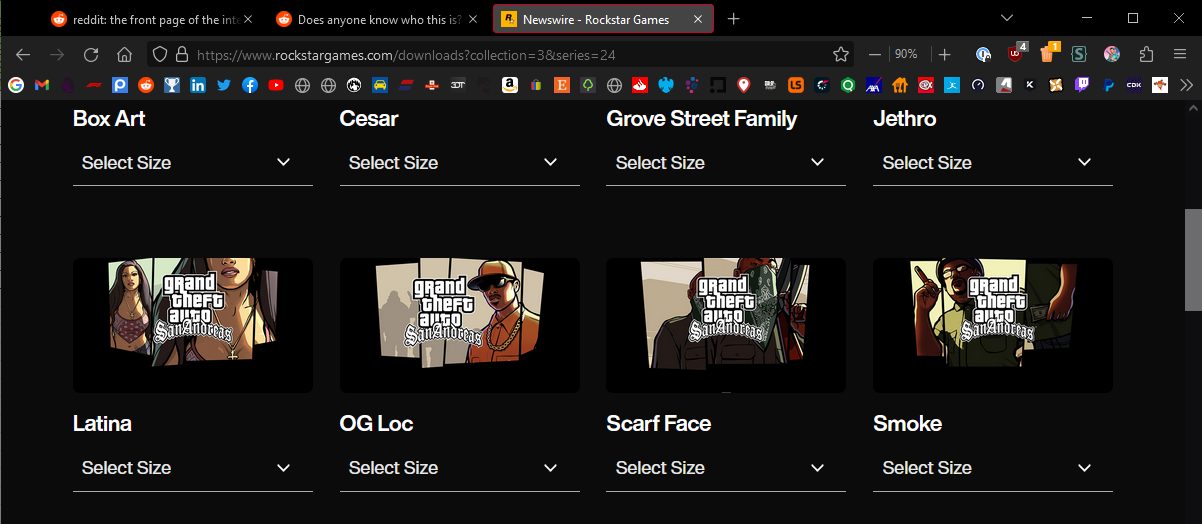Viewport: 1202px width, 524px height.
Task: Zoom out with the minus button
Action: (x=875, y=54)
